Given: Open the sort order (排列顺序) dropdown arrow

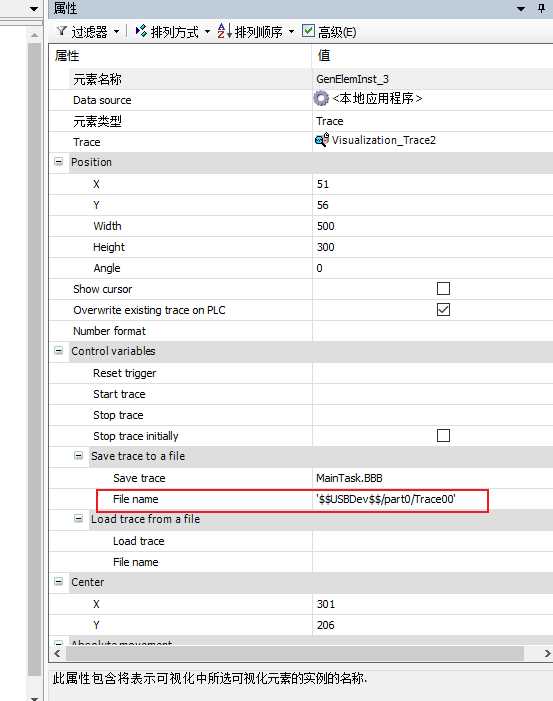Looking at the screenshot, I should click(291, 32).
